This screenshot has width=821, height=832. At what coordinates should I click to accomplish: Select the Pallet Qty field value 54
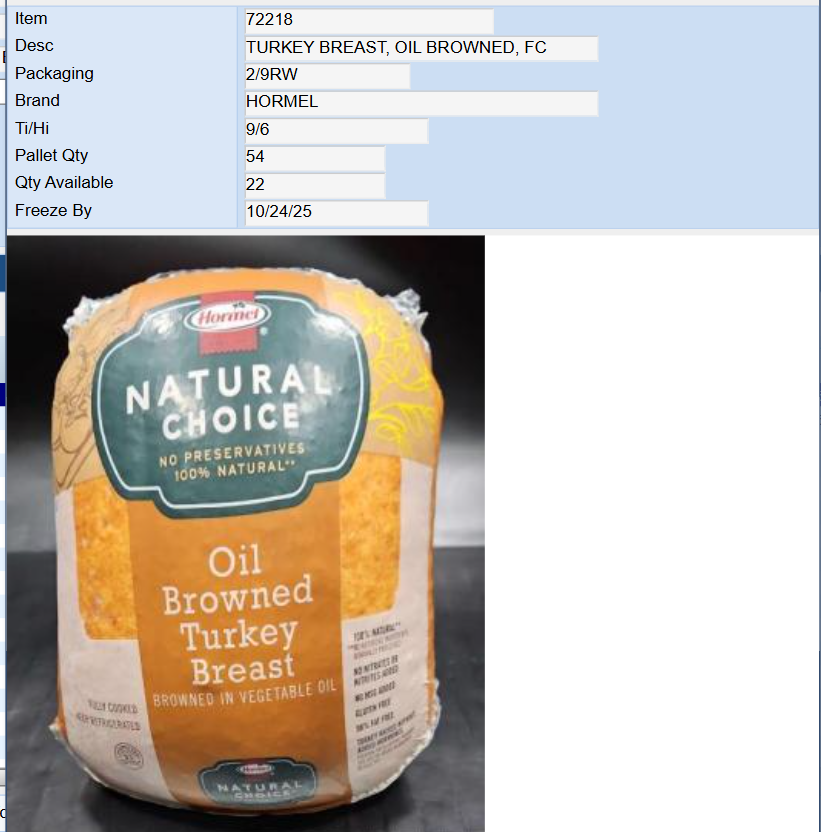click(315, 157)
